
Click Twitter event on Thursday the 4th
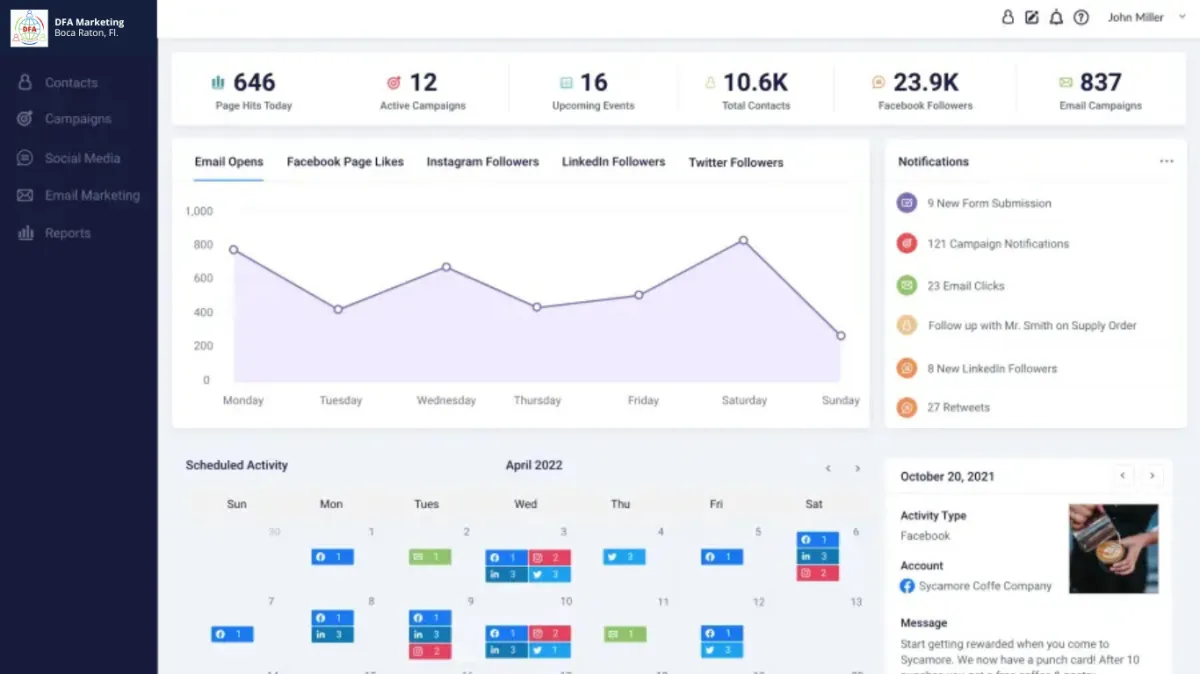coord(624,557)
